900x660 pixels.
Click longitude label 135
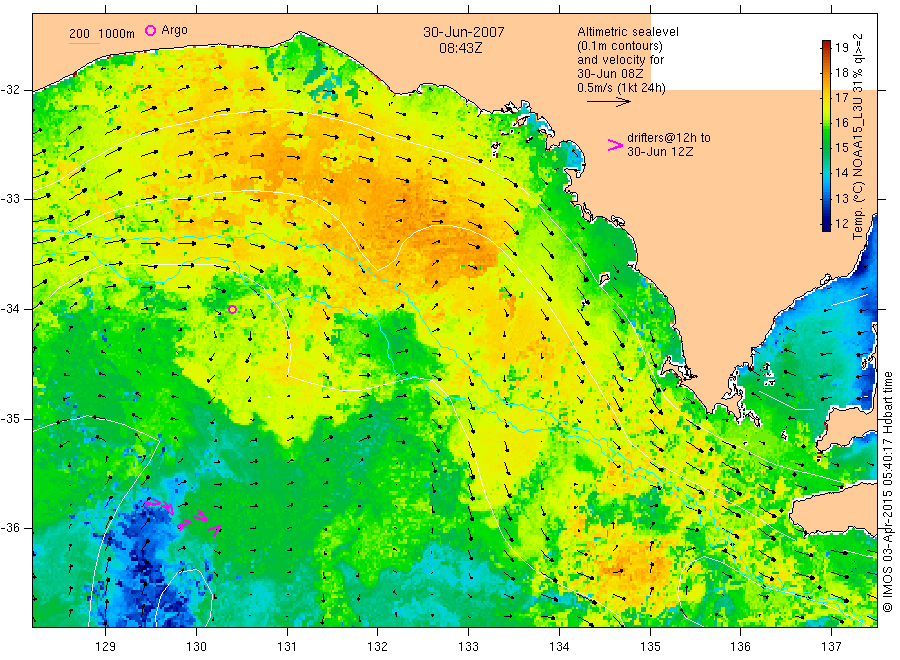pyautogui.click(x=650, y=647)
